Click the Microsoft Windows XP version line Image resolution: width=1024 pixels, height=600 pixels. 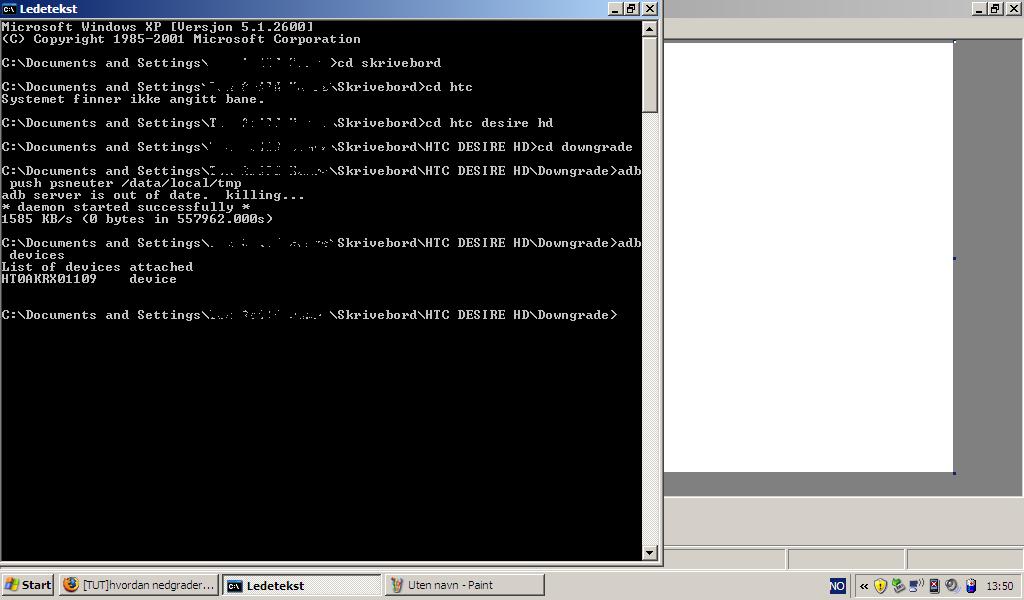coord(157,27)
